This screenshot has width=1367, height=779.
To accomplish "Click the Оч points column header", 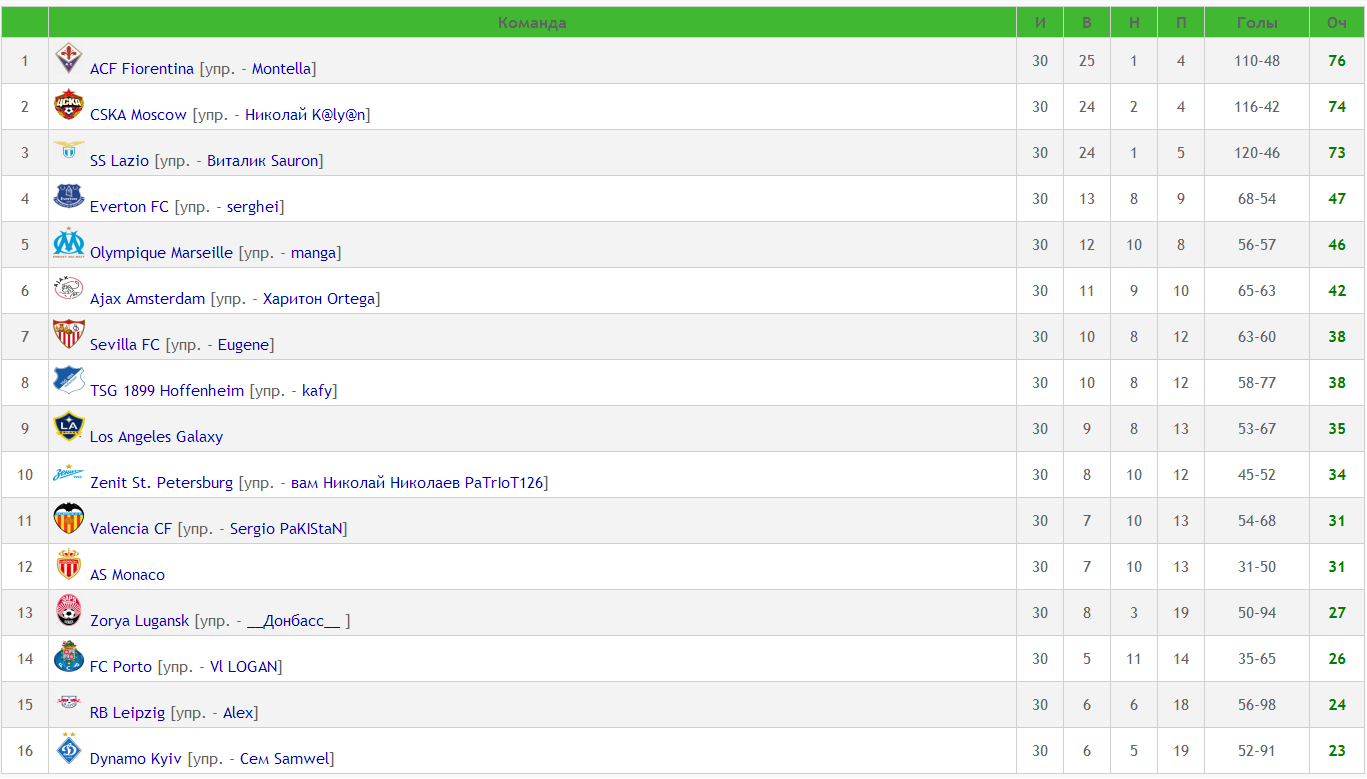I will point(1336,23).
